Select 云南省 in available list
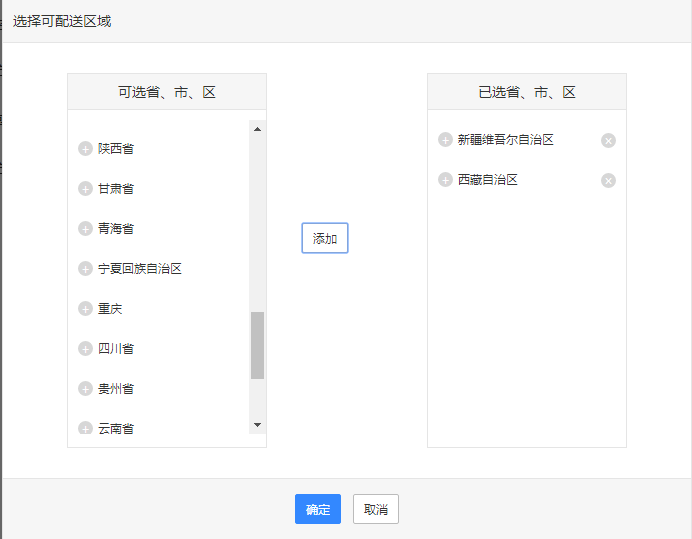 pos(116,428)
